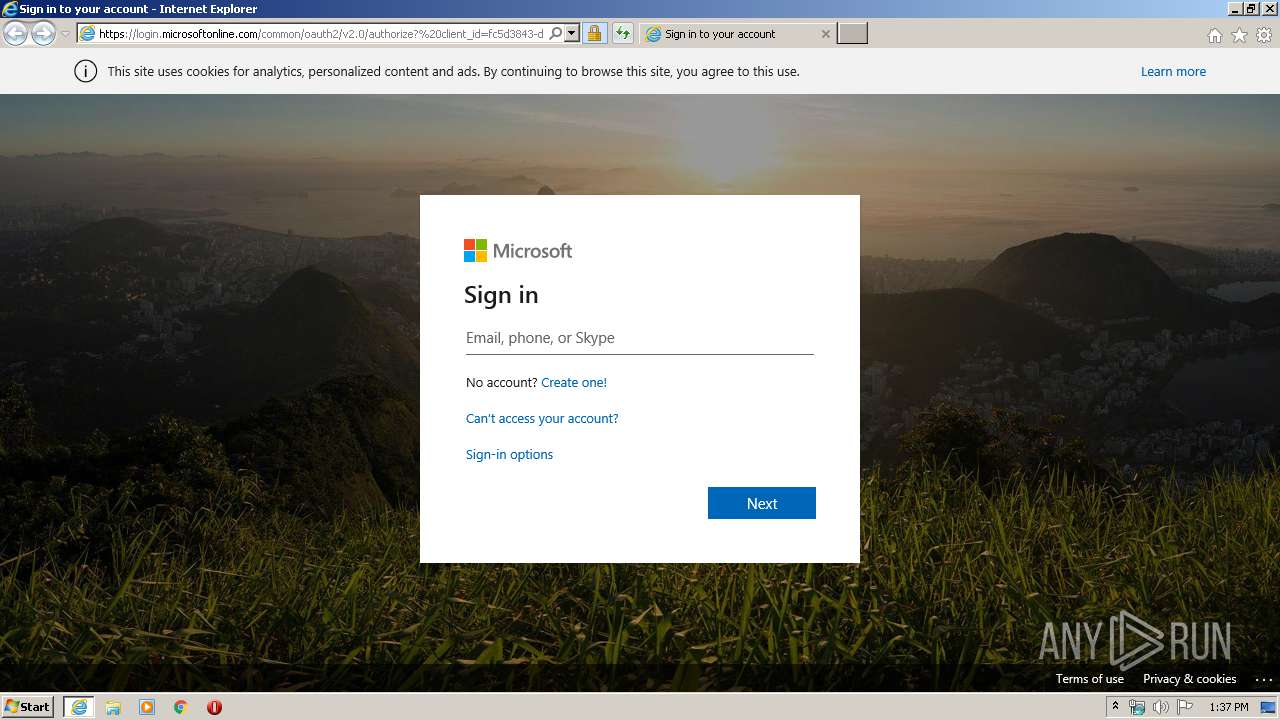Click the volume speaker tray icon

[1161, 707]
